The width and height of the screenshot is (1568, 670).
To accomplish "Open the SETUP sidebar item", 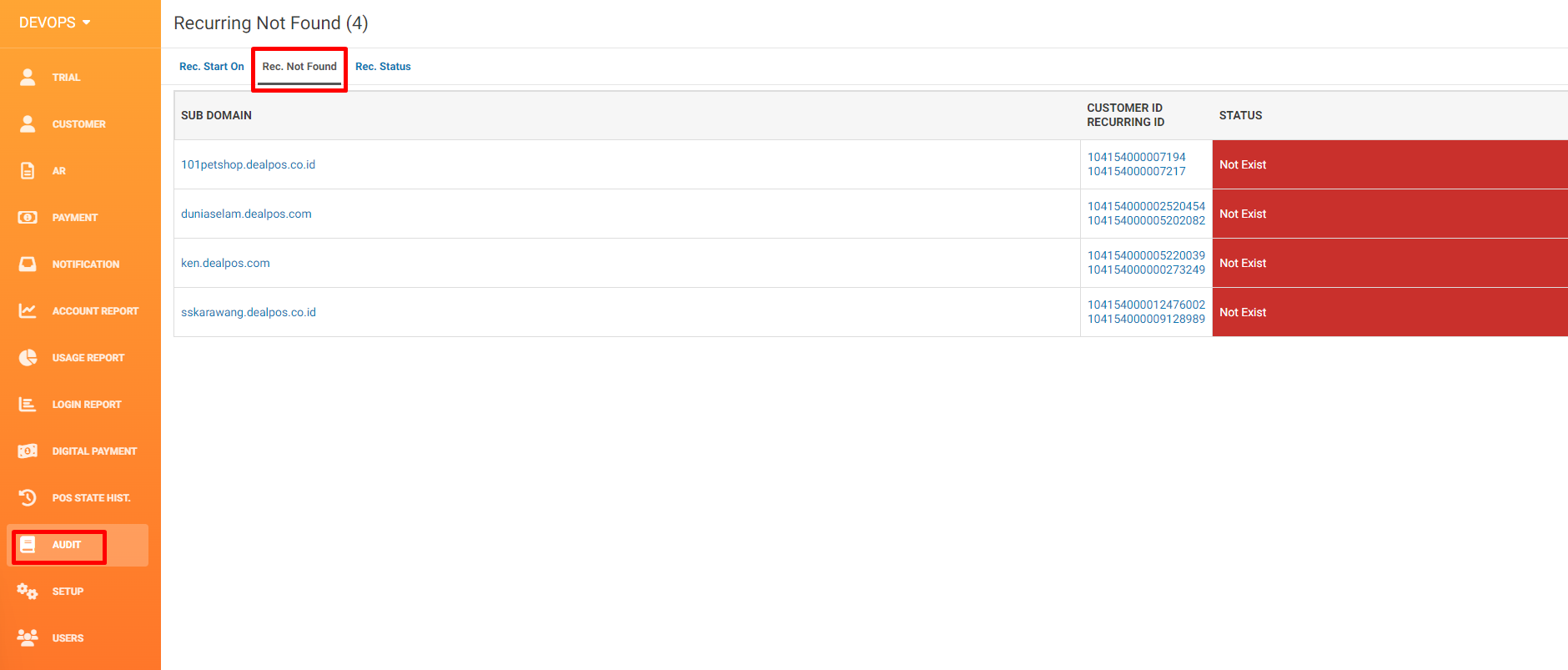I will pos(68,592).
